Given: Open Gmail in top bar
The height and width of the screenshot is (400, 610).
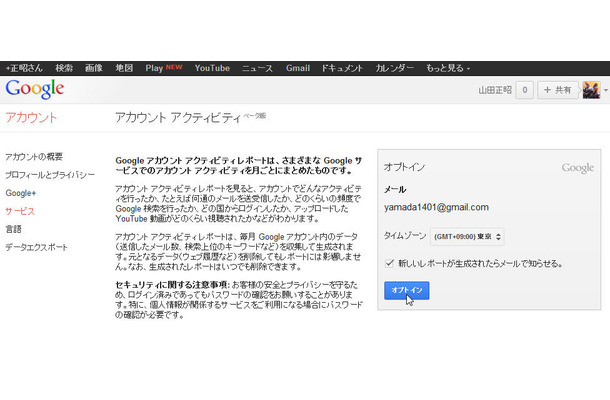Looking at the screenshot, I should (298, 68).
